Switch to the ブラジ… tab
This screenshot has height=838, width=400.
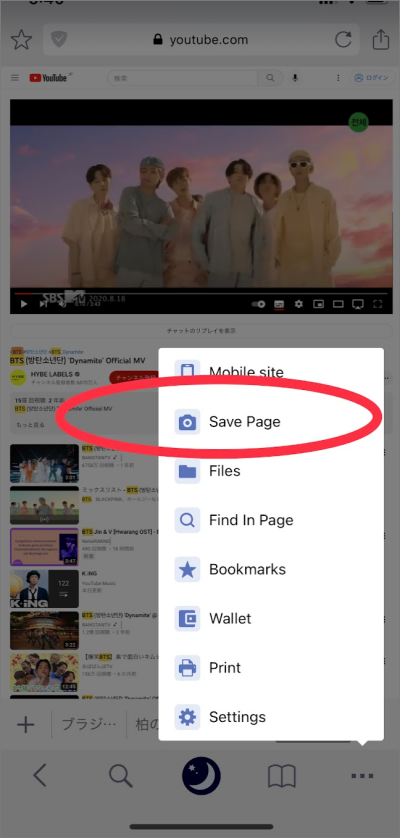[89, 725]
